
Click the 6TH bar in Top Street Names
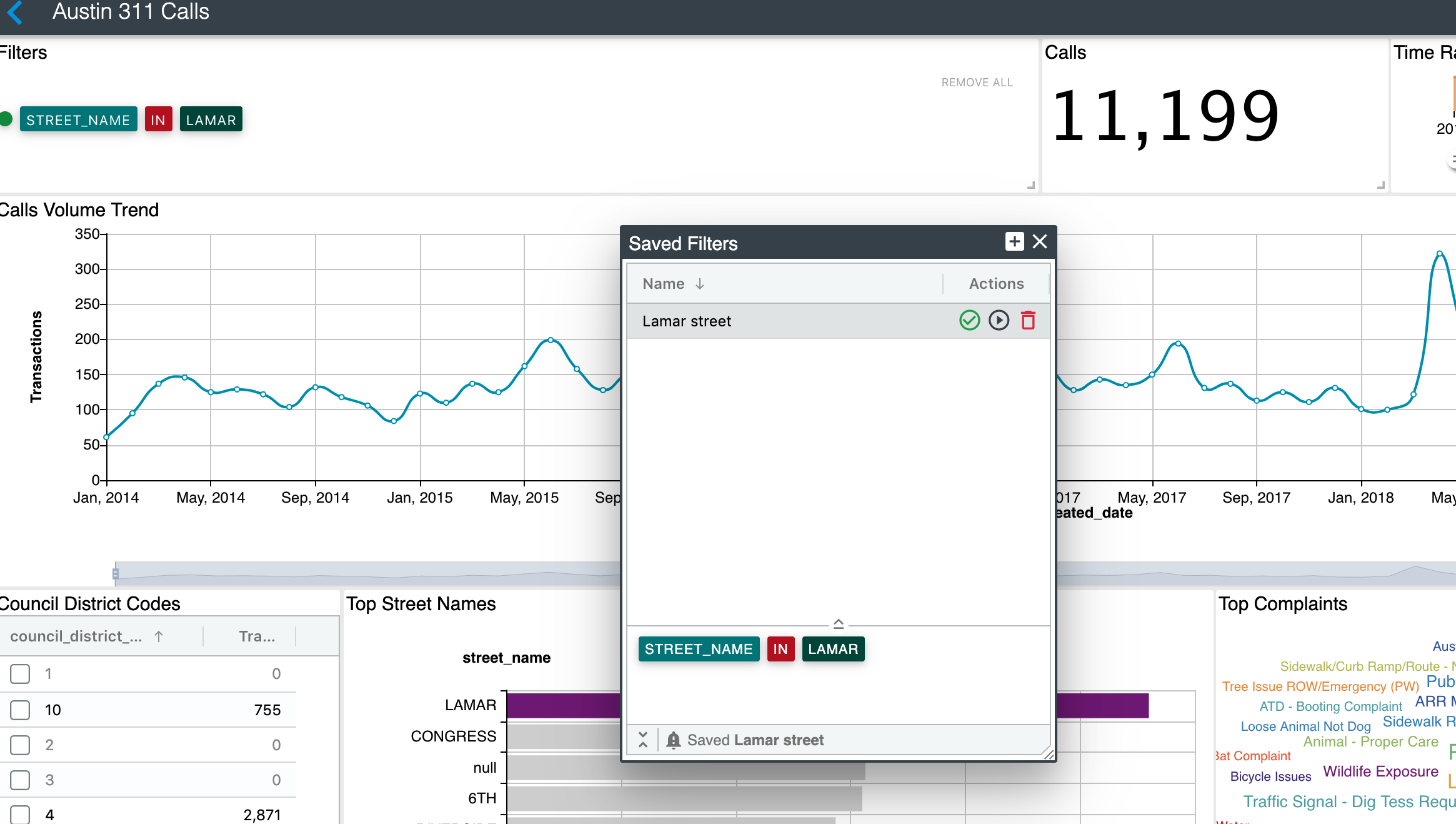tap(684, 798)
